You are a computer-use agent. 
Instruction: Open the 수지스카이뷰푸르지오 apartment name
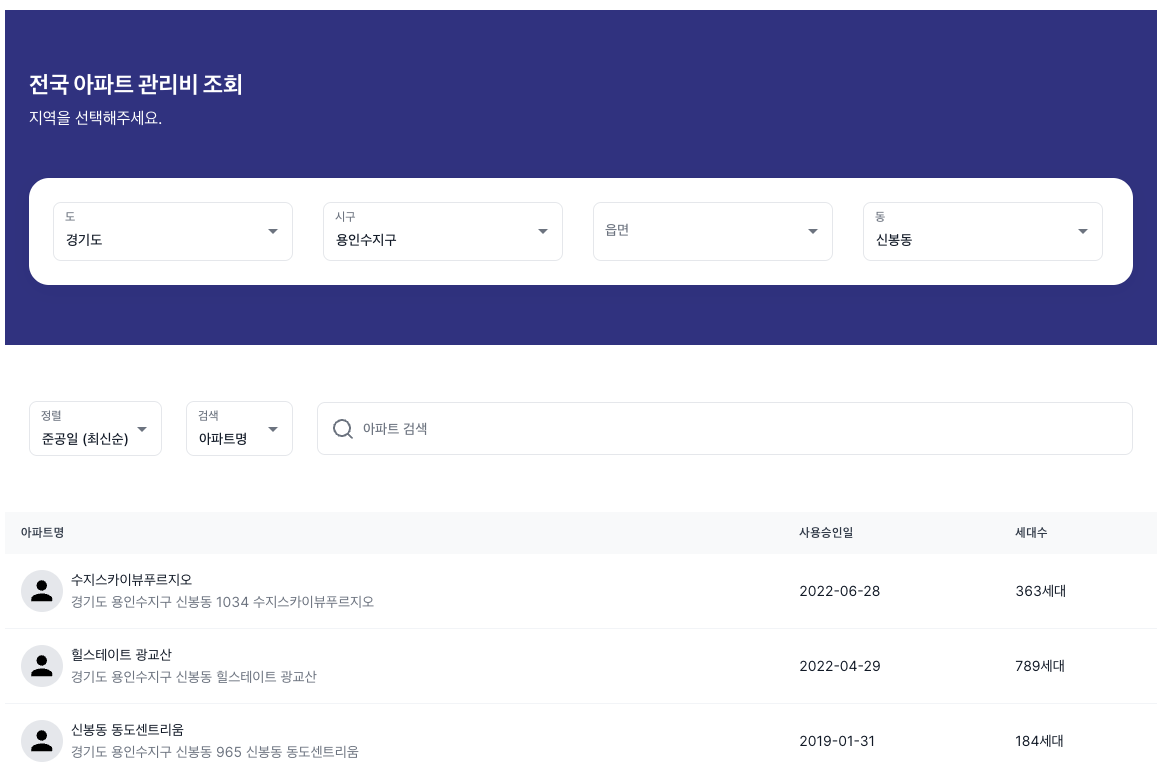point(131,580)
